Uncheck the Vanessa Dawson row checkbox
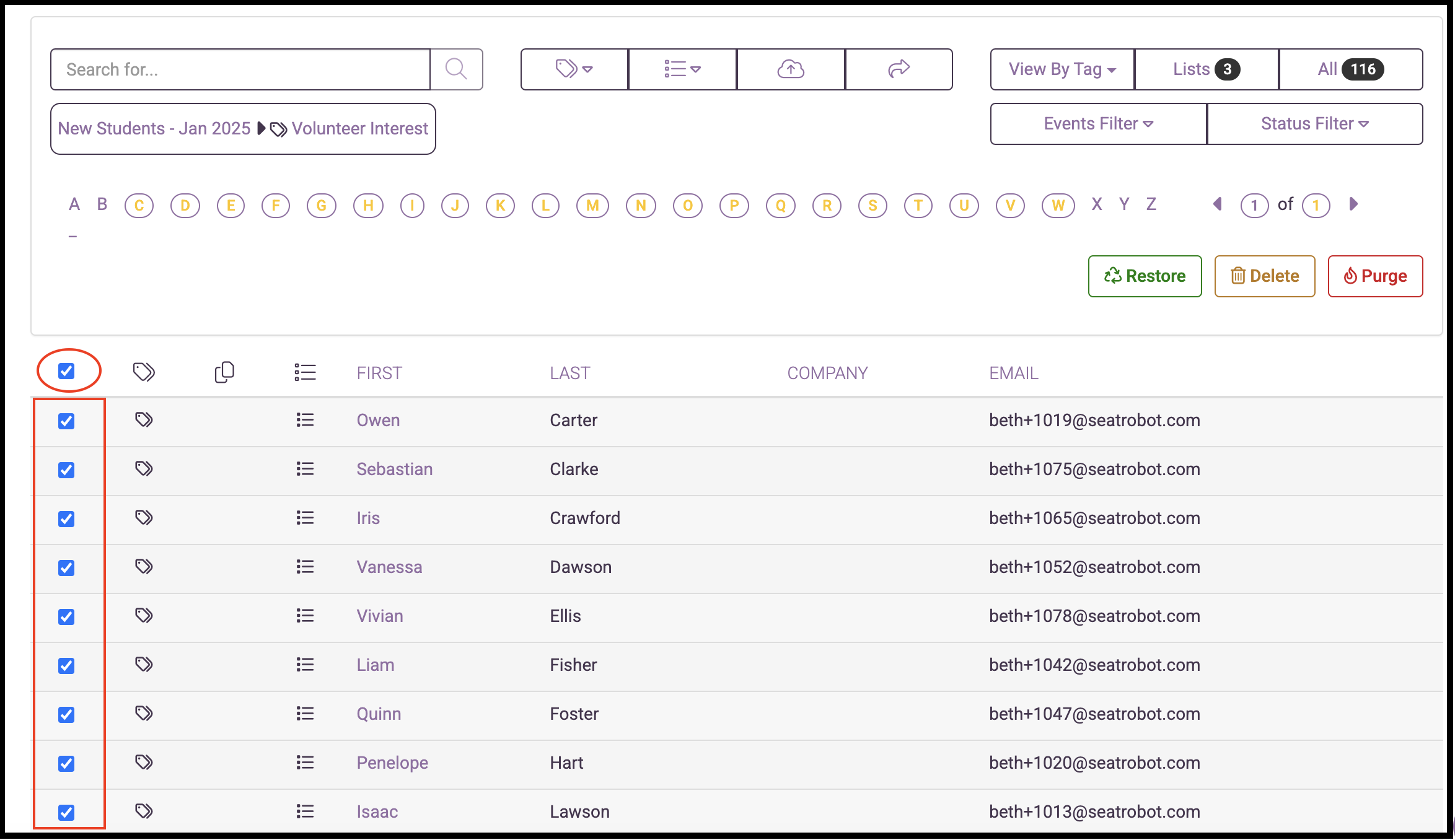 point(66,568)
